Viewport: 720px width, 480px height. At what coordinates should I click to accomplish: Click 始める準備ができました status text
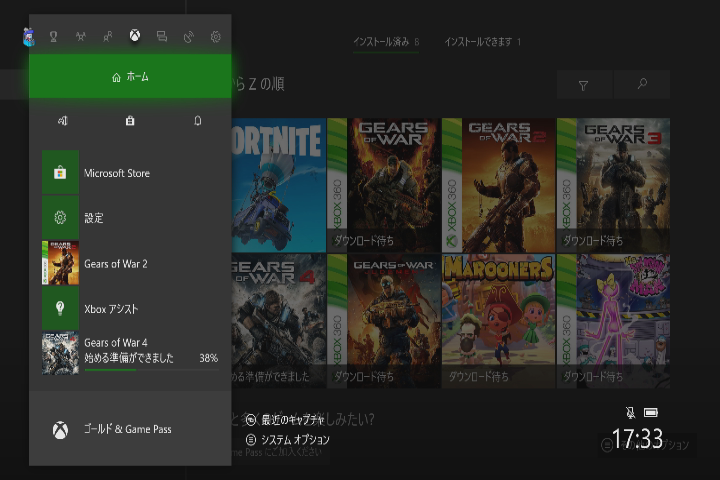(129, 358)
